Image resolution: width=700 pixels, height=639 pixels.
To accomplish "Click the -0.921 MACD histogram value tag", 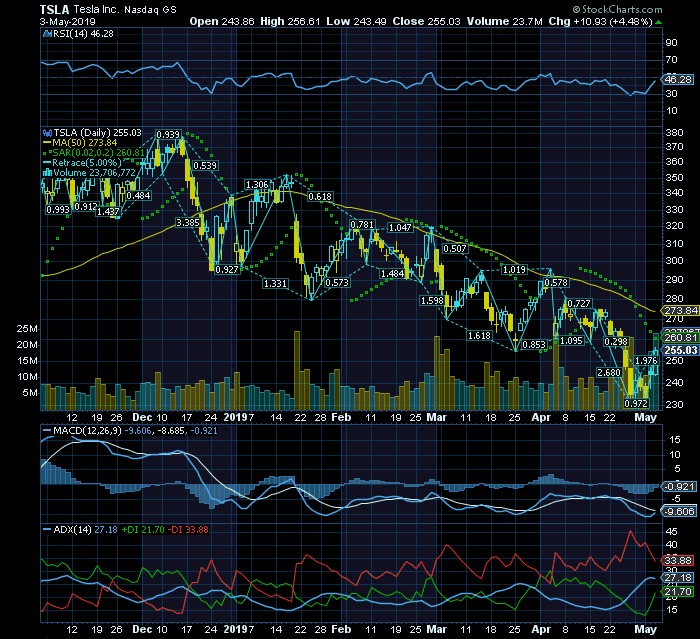I will [x=679, y=487].
